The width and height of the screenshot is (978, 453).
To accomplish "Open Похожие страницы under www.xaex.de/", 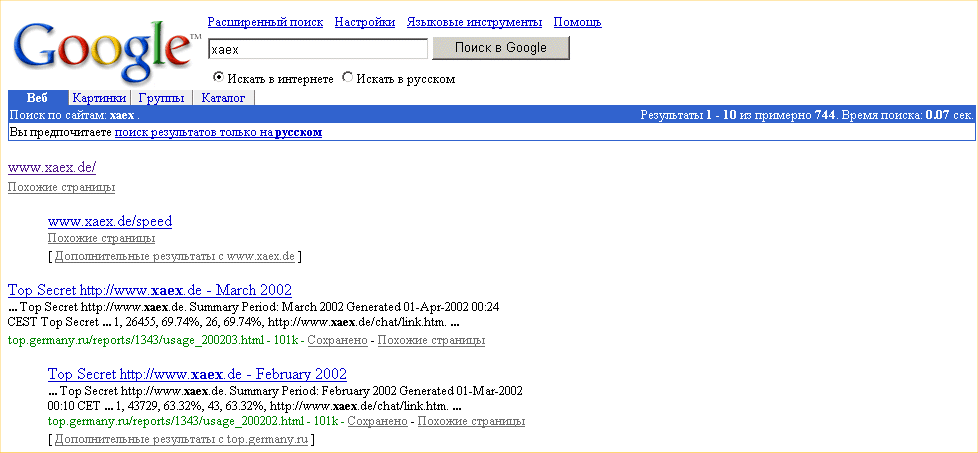I will point(61,187).
